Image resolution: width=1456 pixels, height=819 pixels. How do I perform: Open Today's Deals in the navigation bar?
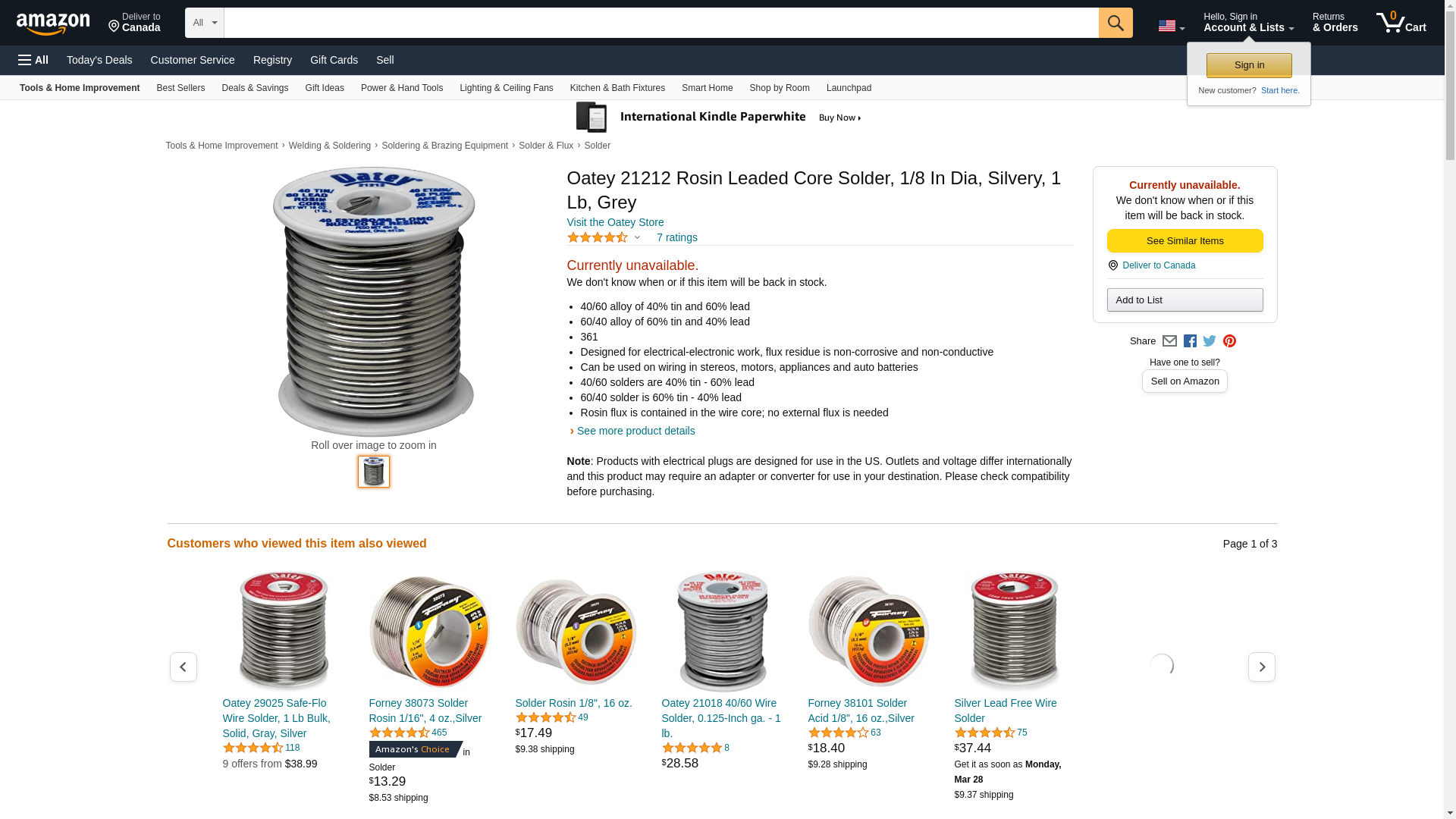tap(99, 60)
